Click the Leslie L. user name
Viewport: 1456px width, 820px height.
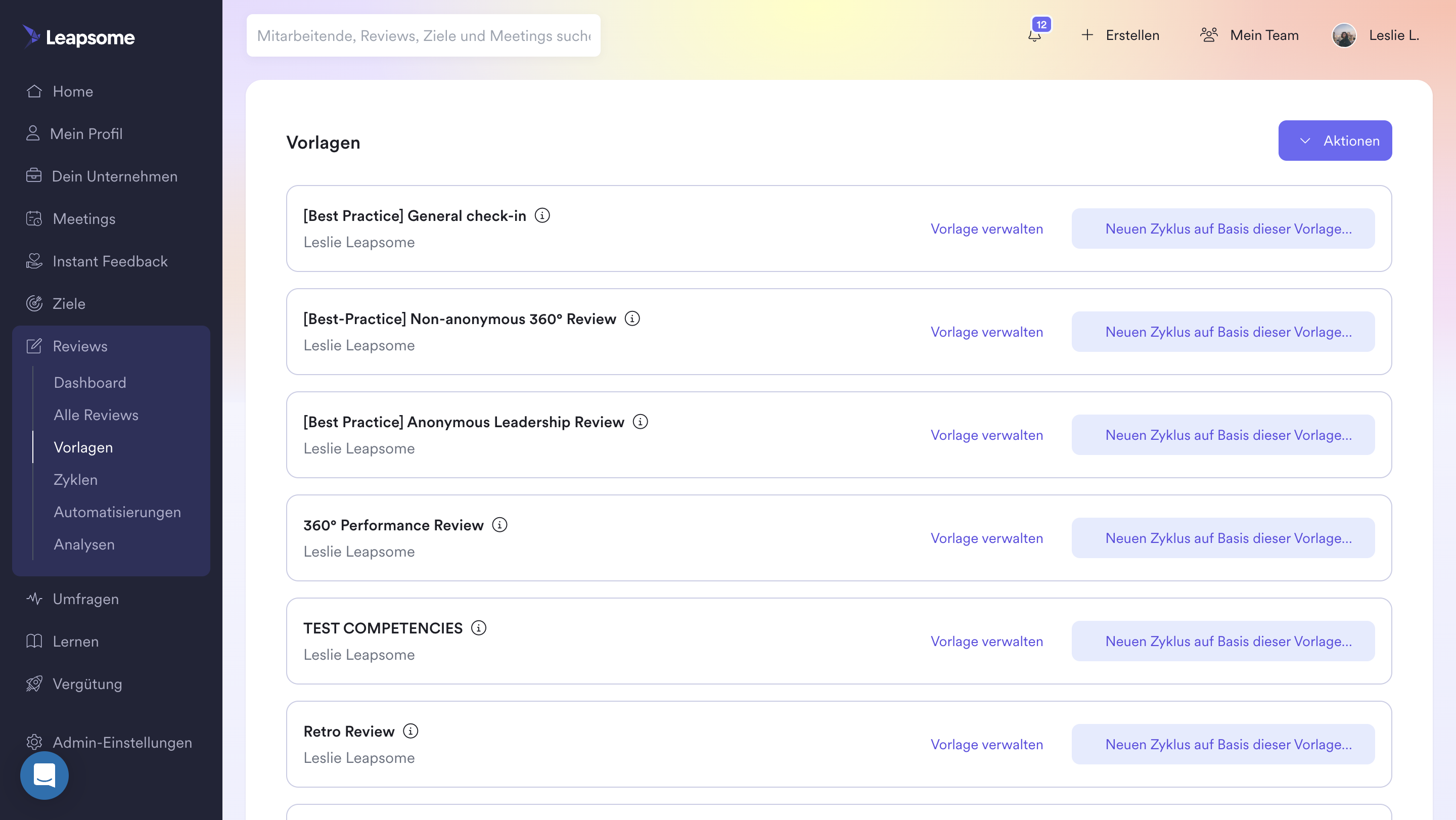[1394, 35]
